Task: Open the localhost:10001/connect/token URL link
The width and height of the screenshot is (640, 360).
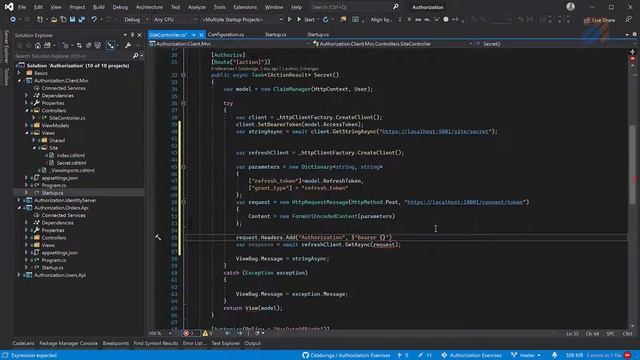Action: coord(466,202)
